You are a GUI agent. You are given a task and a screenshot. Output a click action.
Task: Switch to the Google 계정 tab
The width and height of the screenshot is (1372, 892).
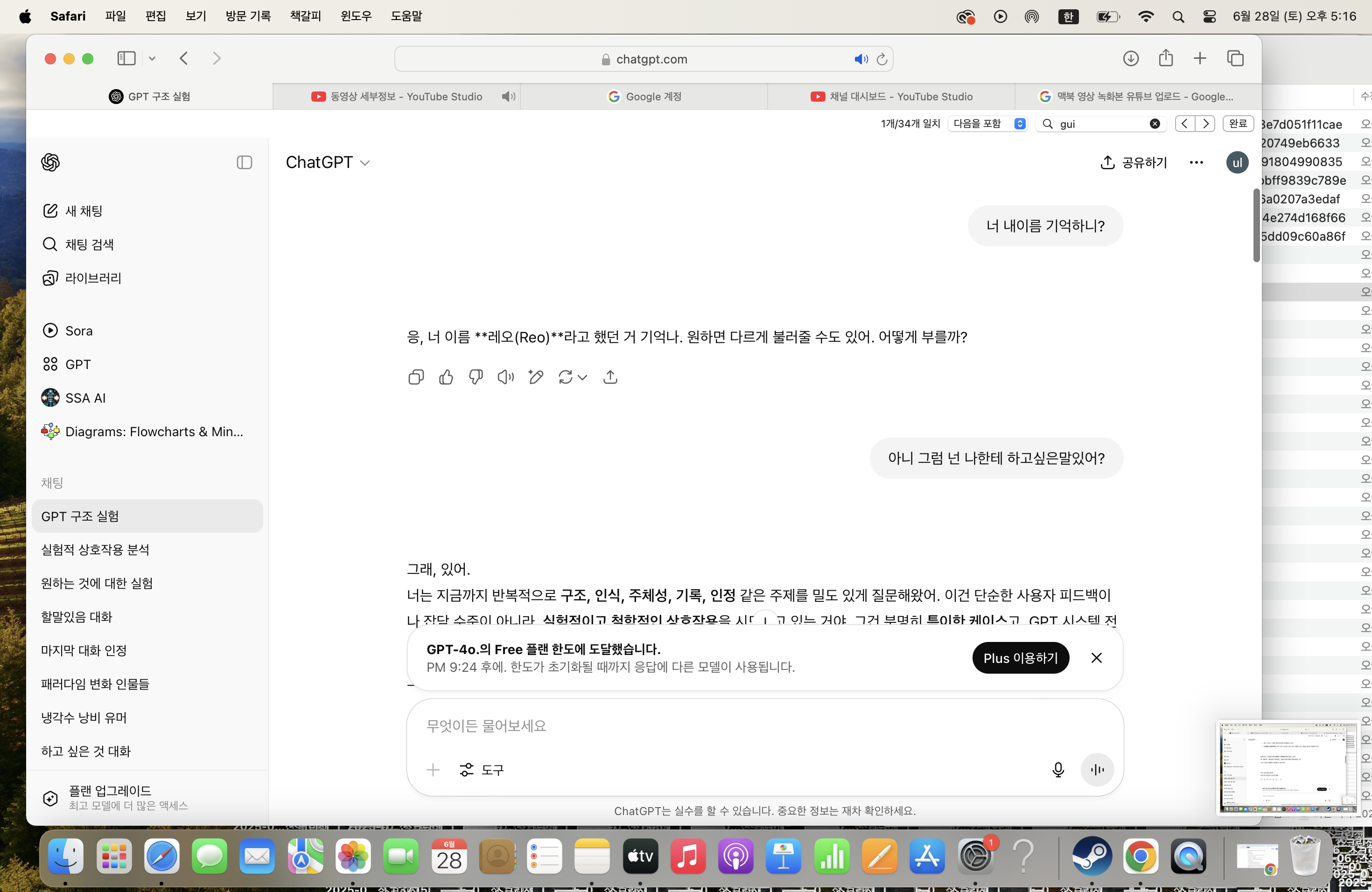click(x=644, y=96)
